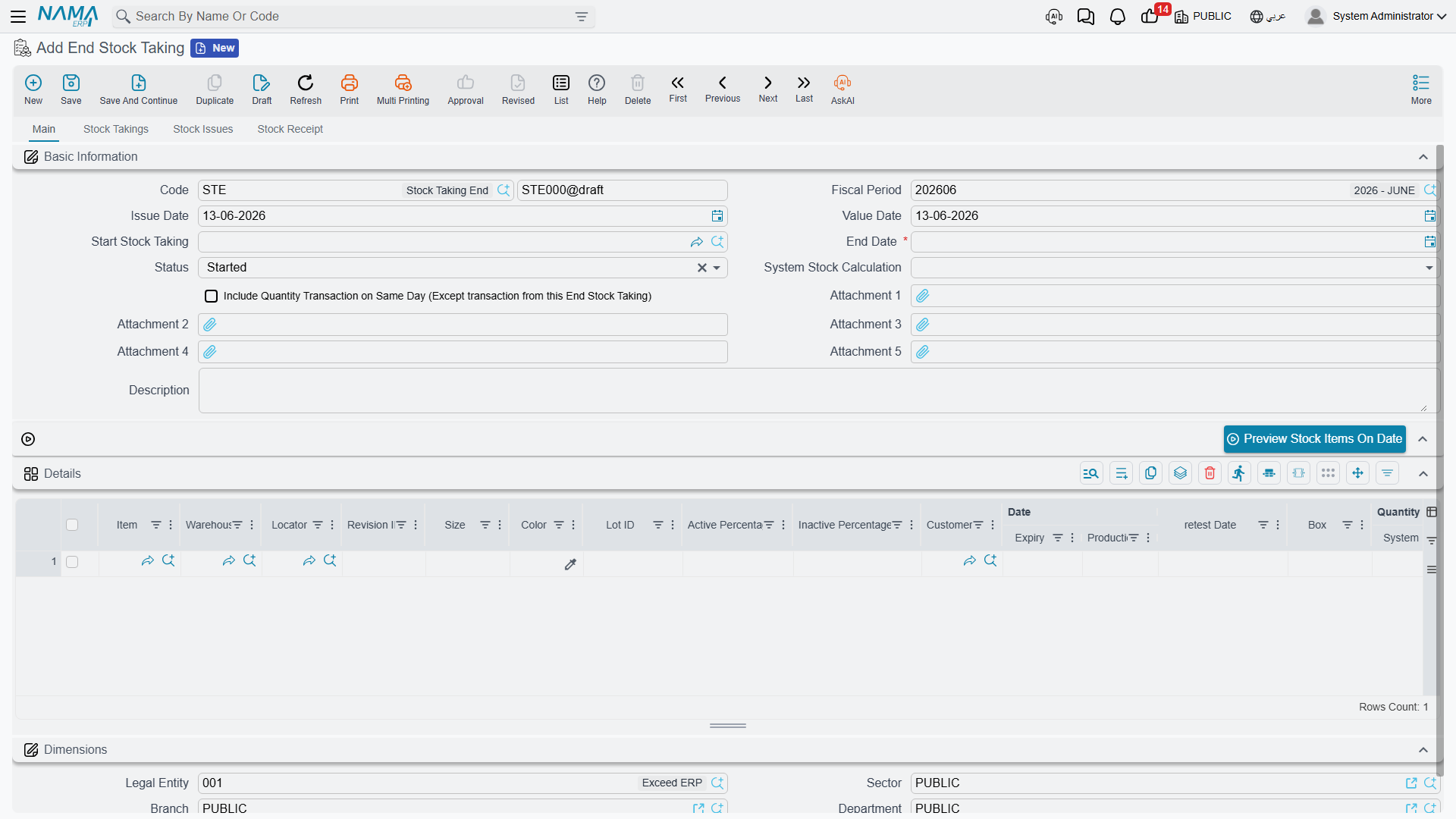Open the More options menu

(x=1421, y=89)
